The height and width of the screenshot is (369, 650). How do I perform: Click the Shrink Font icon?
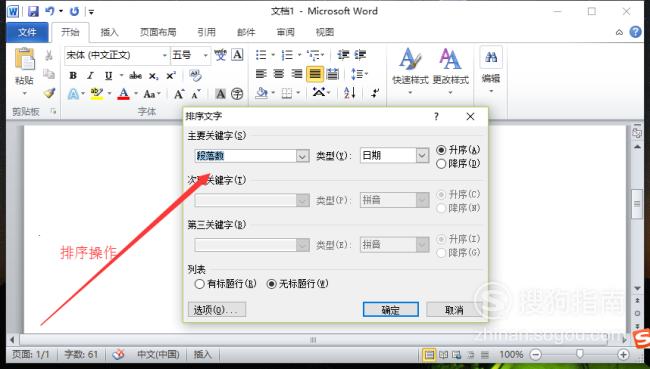[196, 94]
